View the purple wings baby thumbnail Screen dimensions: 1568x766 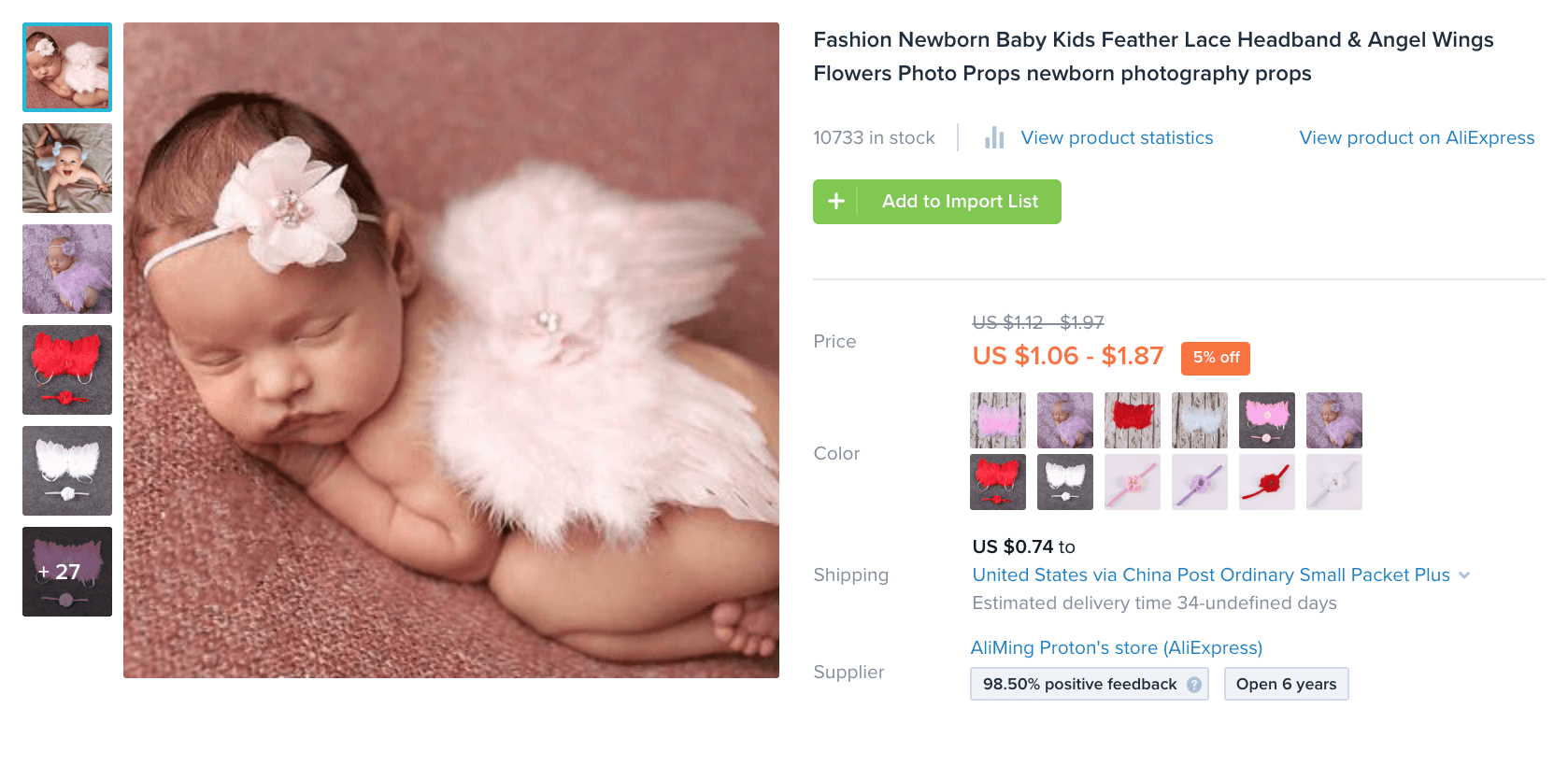[67, 269]
